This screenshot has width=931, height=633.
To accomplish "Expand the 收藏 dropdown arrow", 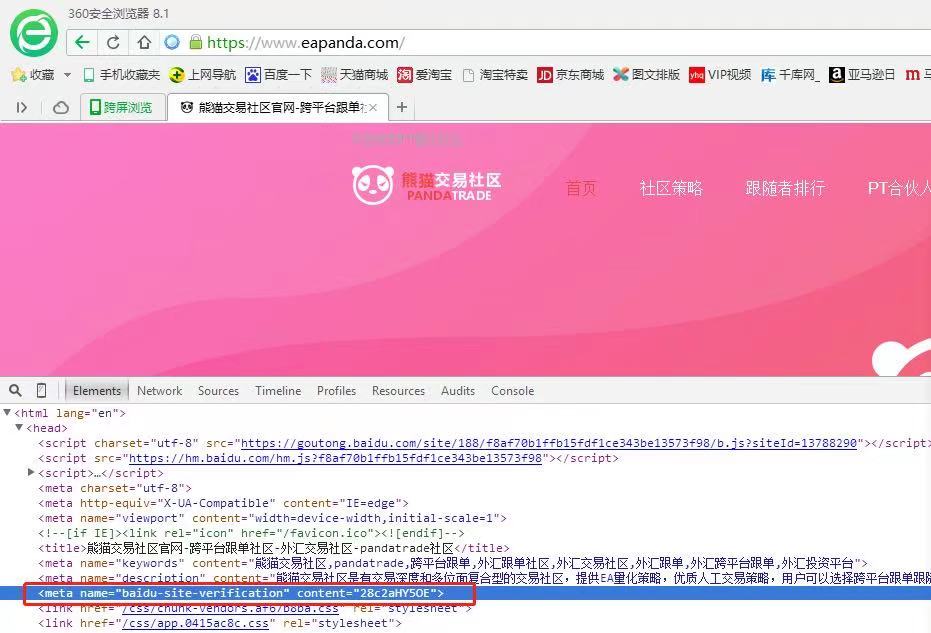I will (x=67, y=75).
